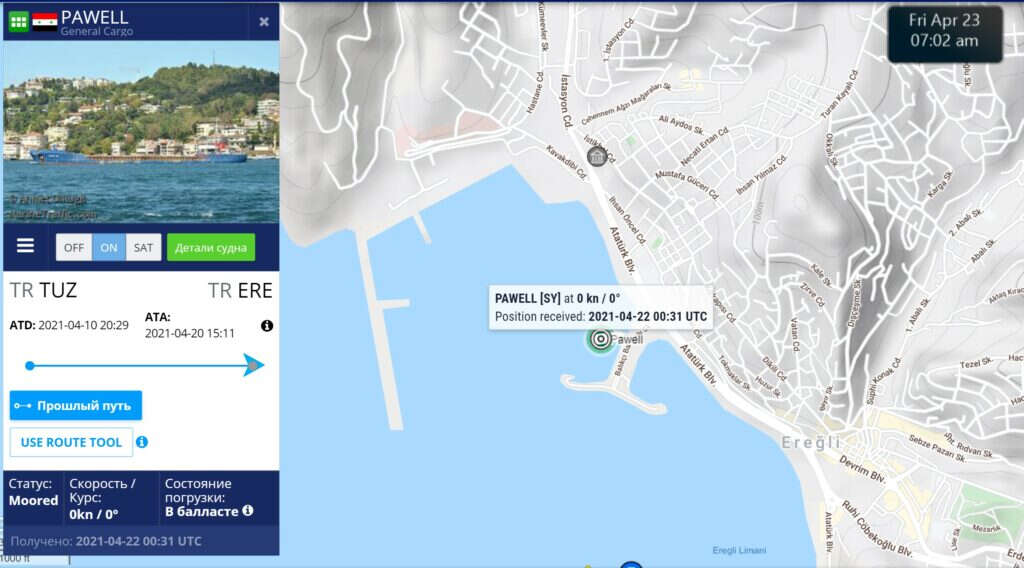Click the museum icon on Istasyon Cd
1024x568 pixels.
596,156
